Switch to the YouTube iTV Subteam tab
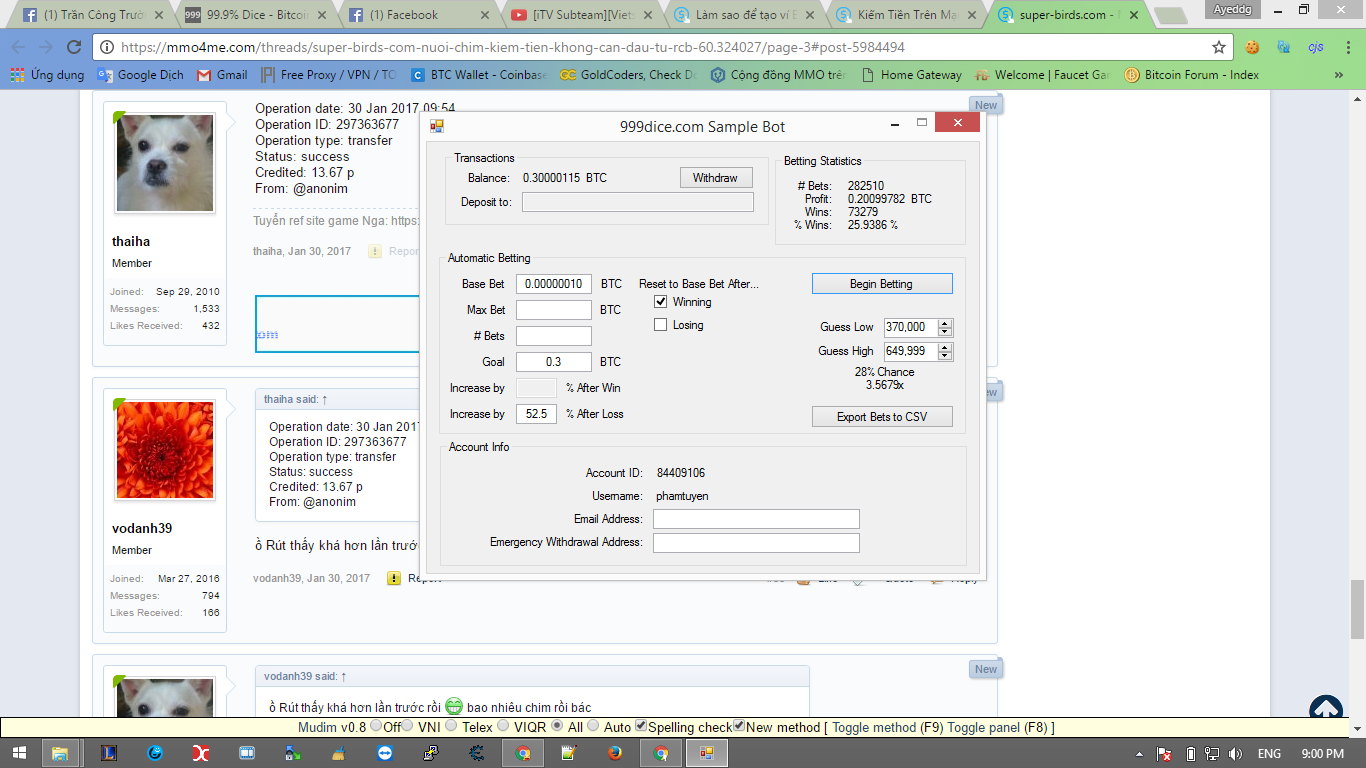Screen dimensions: 1366x768 [x=583, y=15]
